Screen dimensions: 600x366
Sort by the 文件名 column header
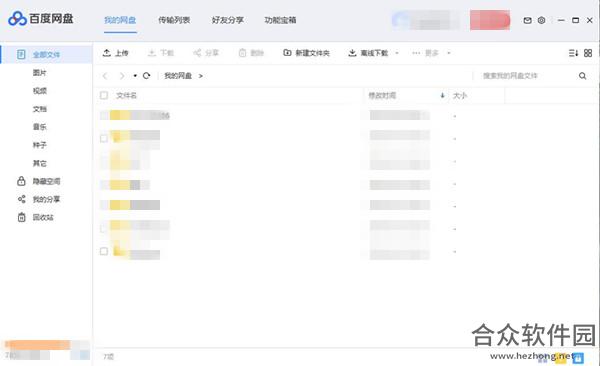coord(126,95)
